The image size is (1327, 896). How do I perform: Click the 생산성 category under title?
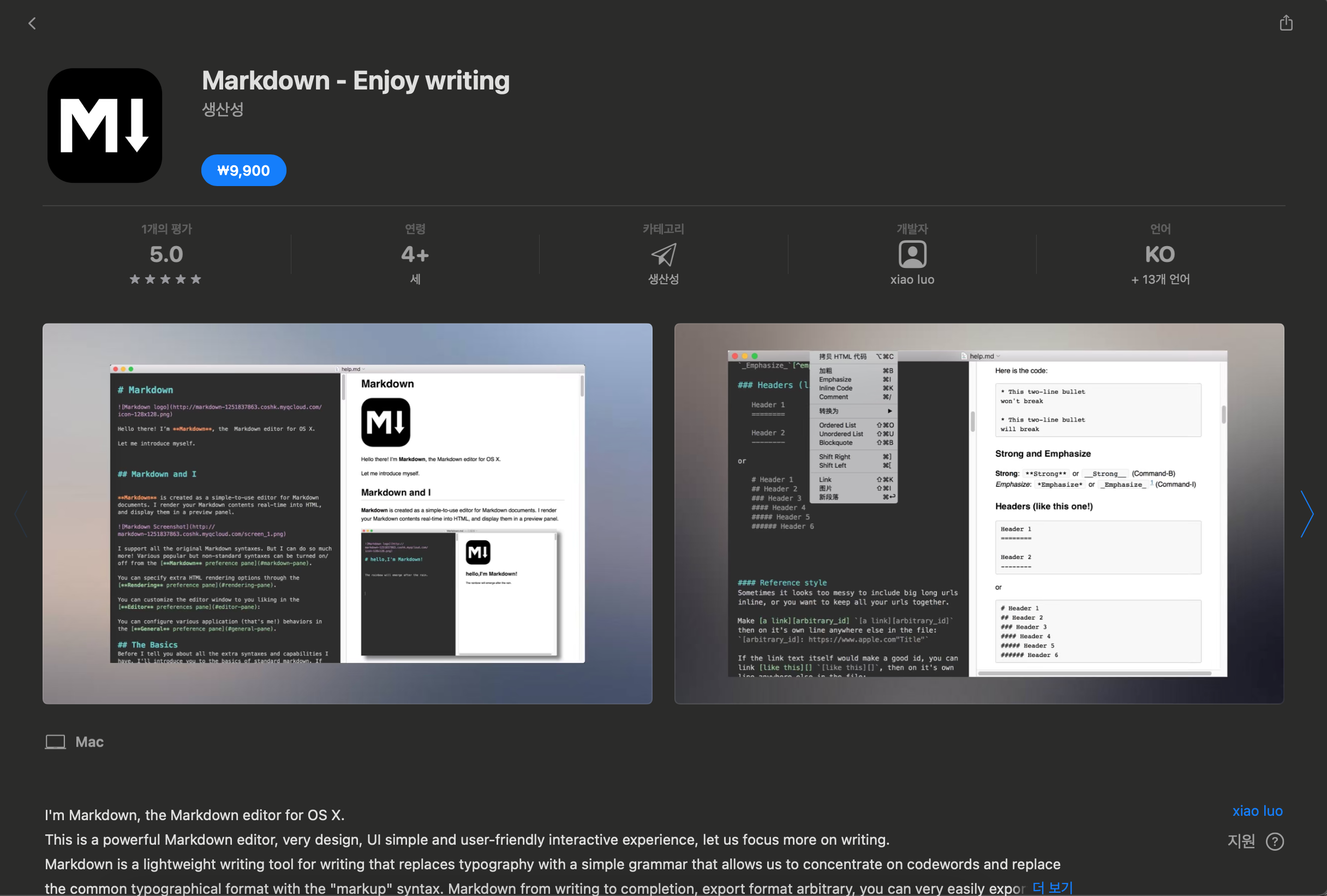click(223, 109)
